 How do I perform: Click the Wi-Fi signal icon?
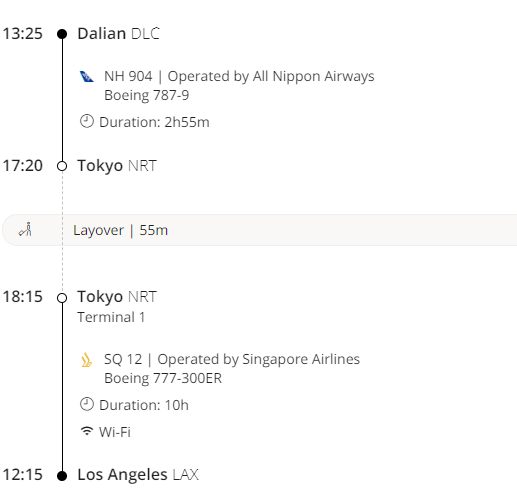(x=87, y=431)
